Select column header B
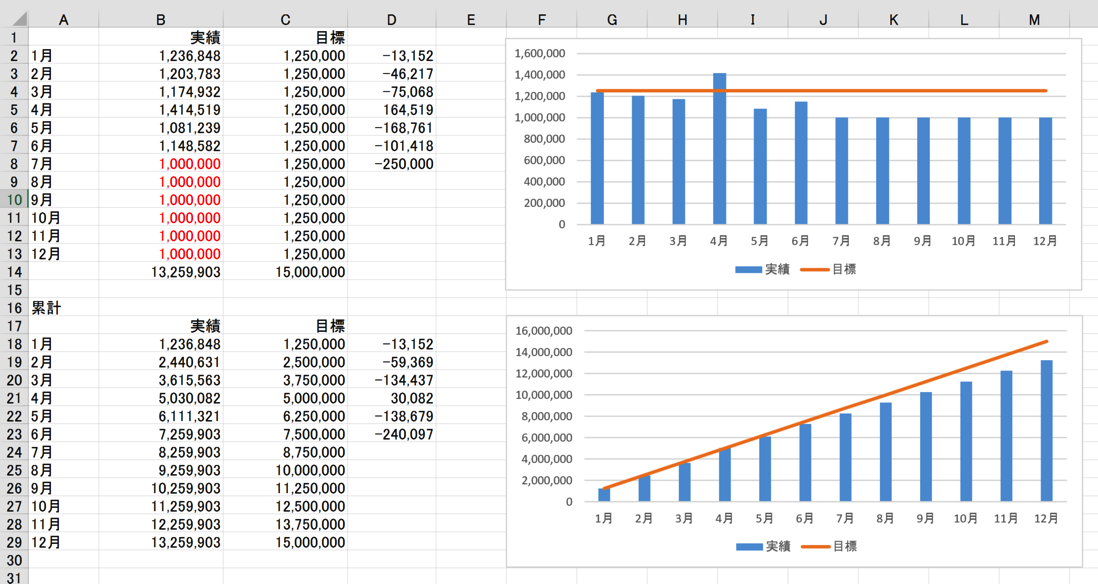This screenshot has height=584, width=1098. point(160,20)
